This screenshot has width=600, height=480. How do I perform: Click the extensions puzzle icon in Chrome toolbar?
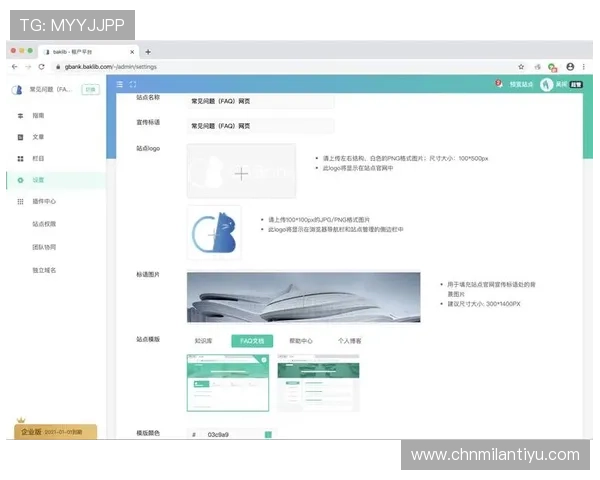537,67
